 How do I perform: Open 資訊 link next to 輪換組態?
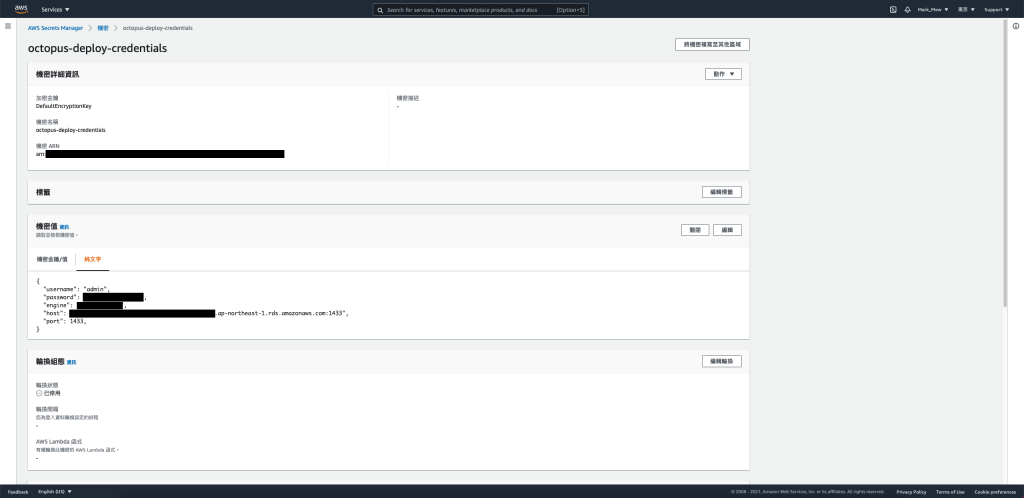[71, 362]
